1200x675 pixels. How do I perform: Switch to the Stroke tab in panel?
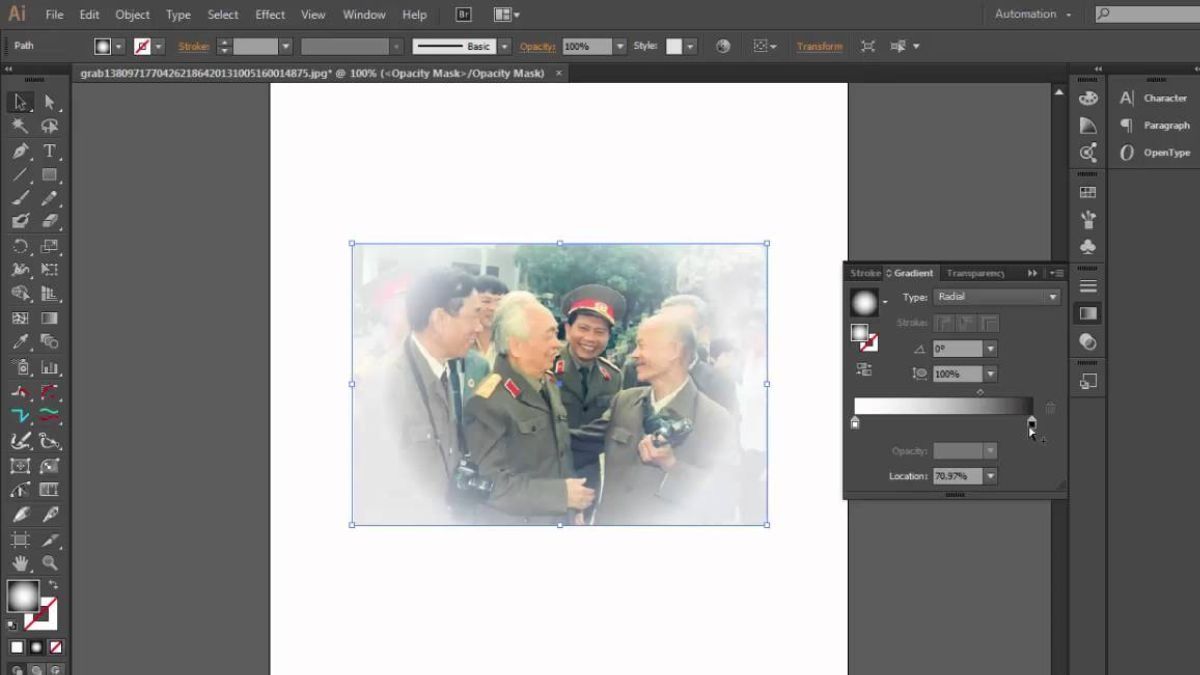[865, 273]
